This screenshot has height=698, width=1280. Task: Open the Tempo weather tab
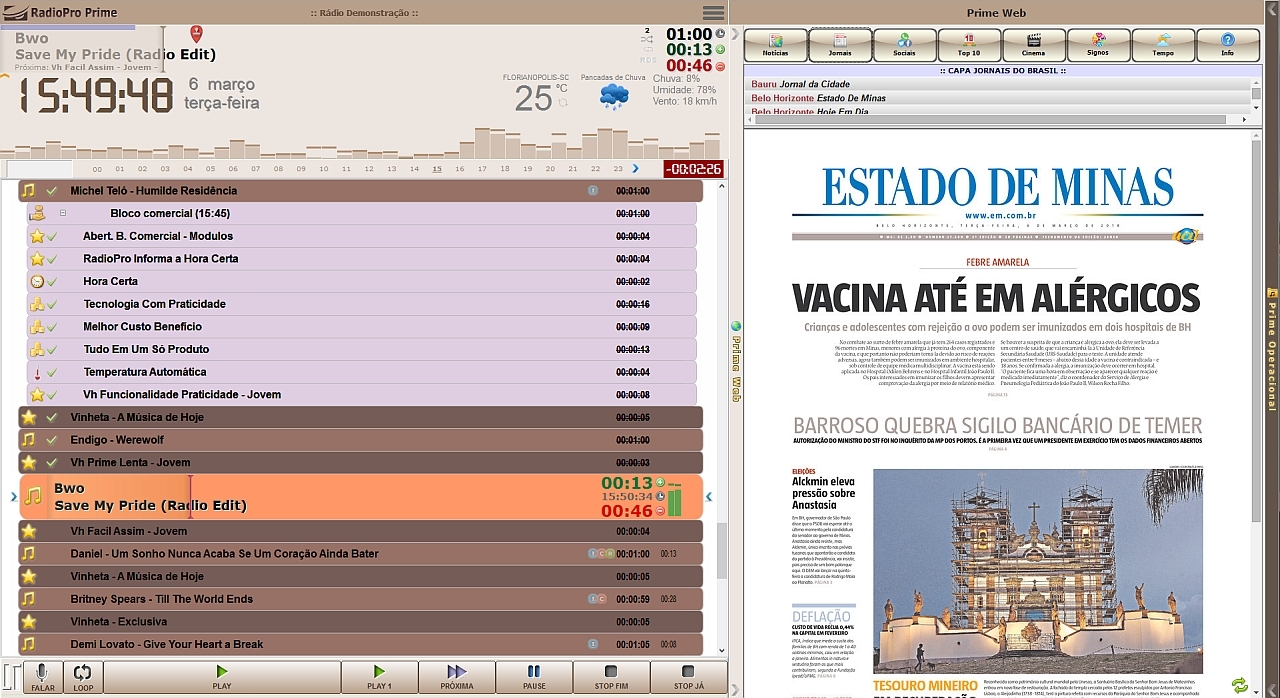tap(1163, 45)
